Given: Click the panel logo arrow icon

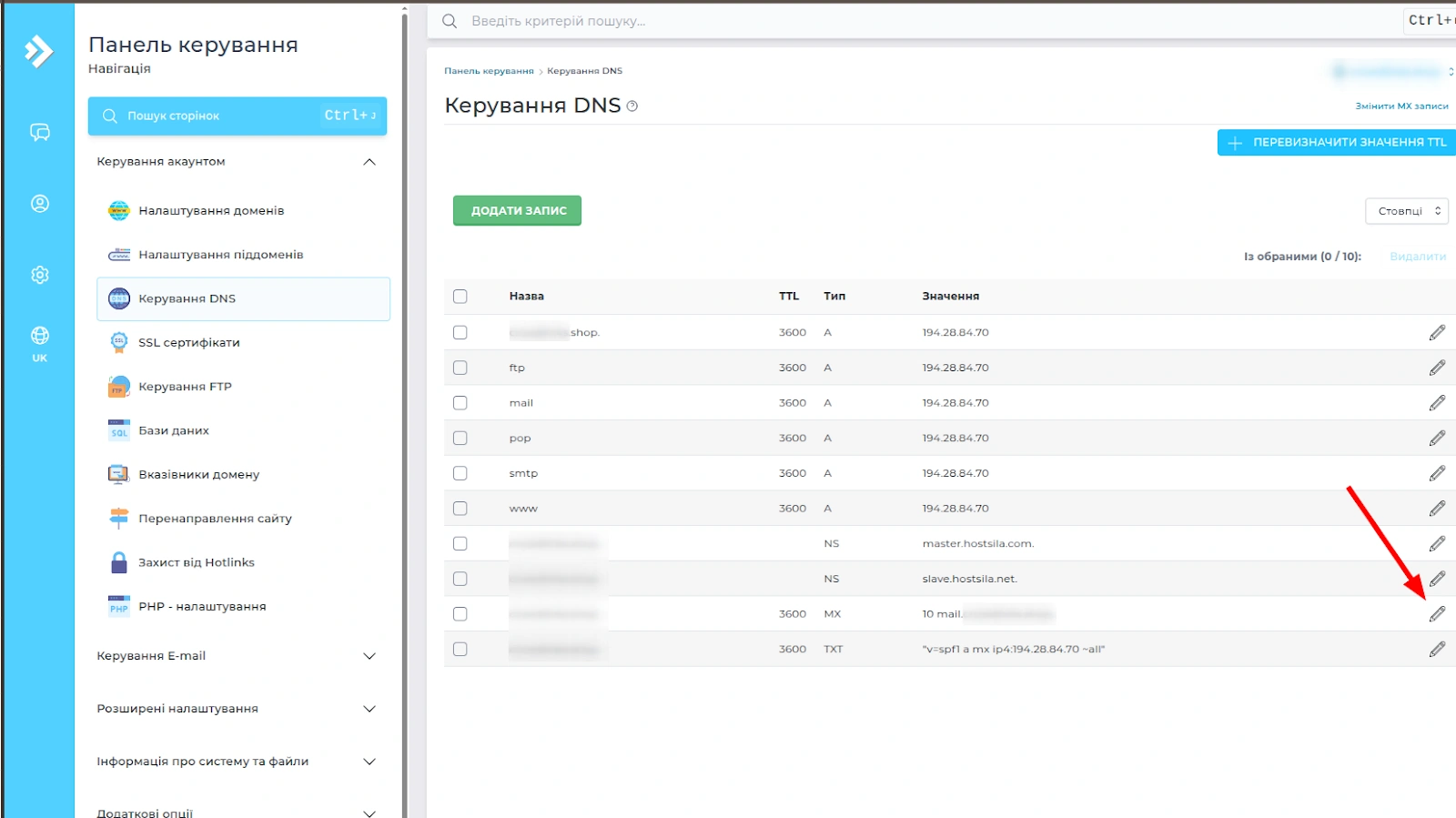Looking at the screenshot, I should pos(38,51).
